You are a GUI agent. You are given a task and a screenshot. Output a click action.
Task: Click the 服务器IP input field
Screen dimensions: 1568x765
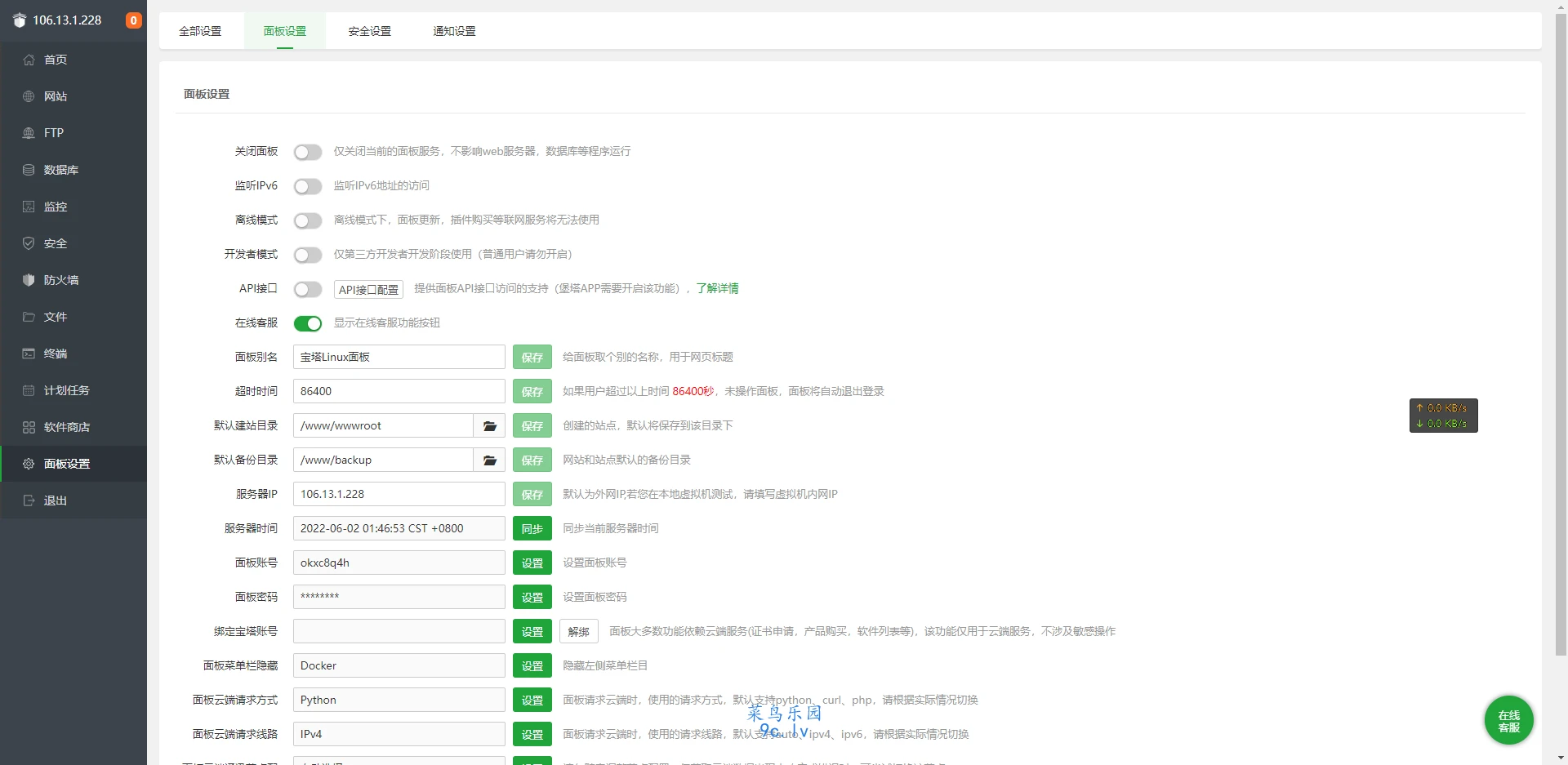click(399, 494)
